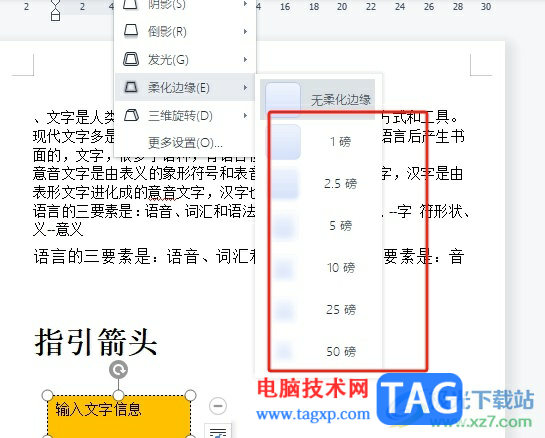Open the 三维旋转(D) submenu
This screenshot has width=545, height=438.
pos(185,115)
